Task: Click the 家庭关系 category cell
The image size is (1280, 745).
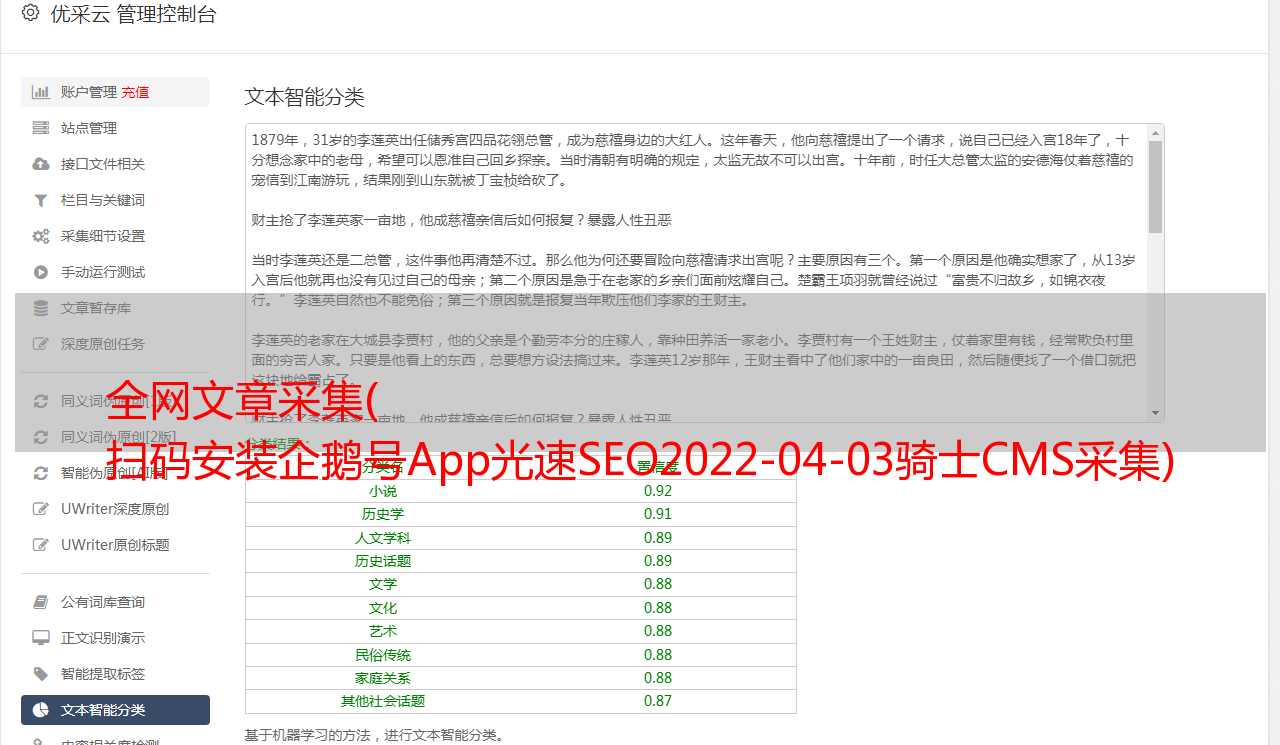Action: (x=383, y=678)
